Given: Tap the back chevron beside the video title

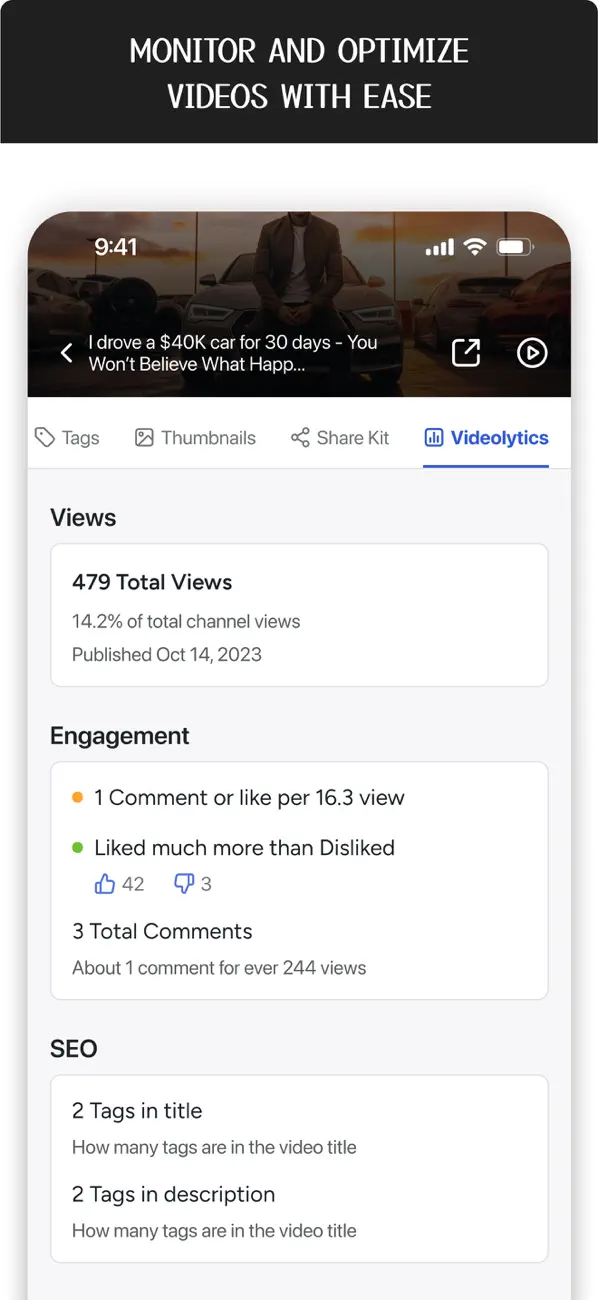Looking at the screenshot, I should 67,352.
